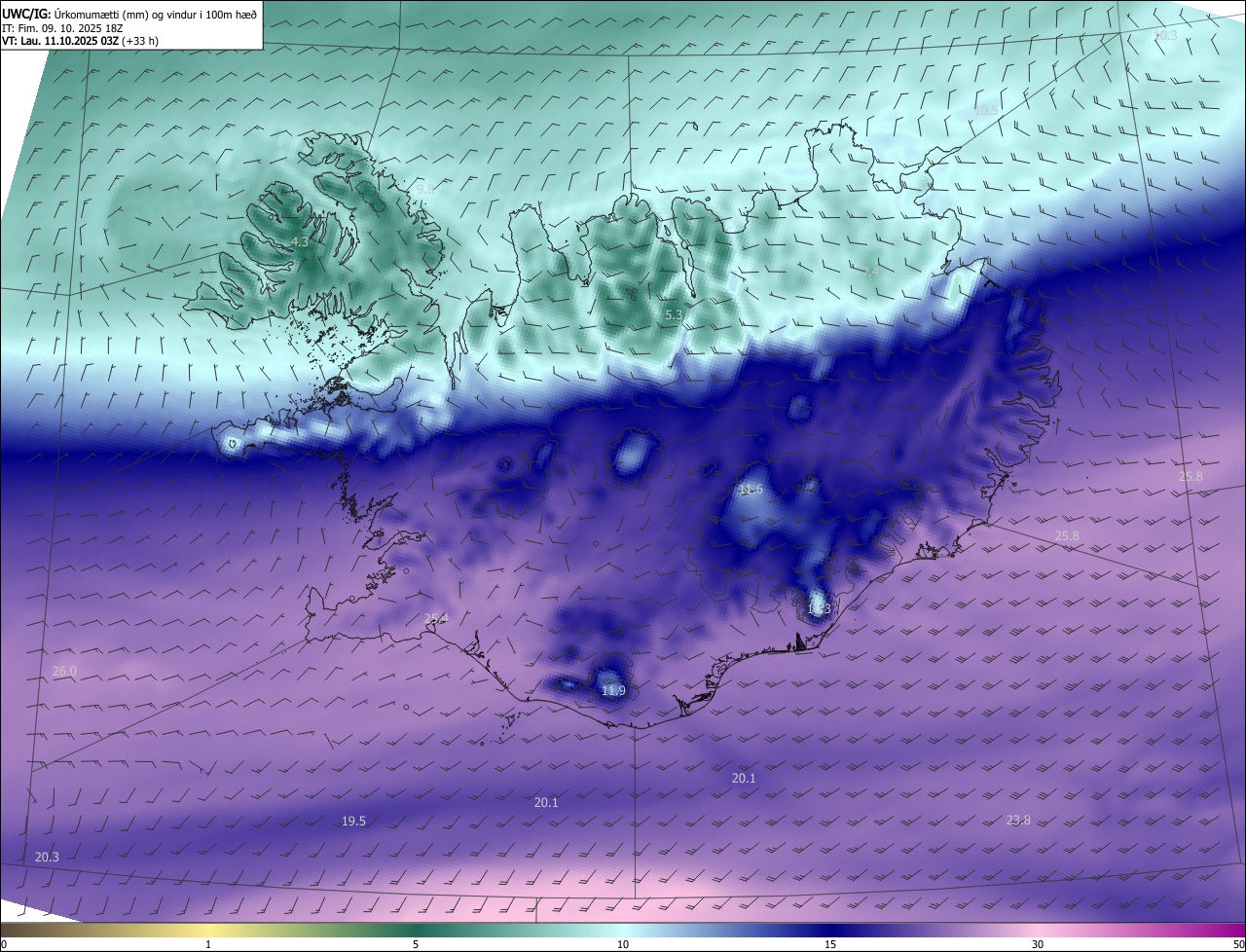The width and height of the screenshot is (1246, 952).
Task: Click the 15 tick on the color scale
Action: pos(830,944)
